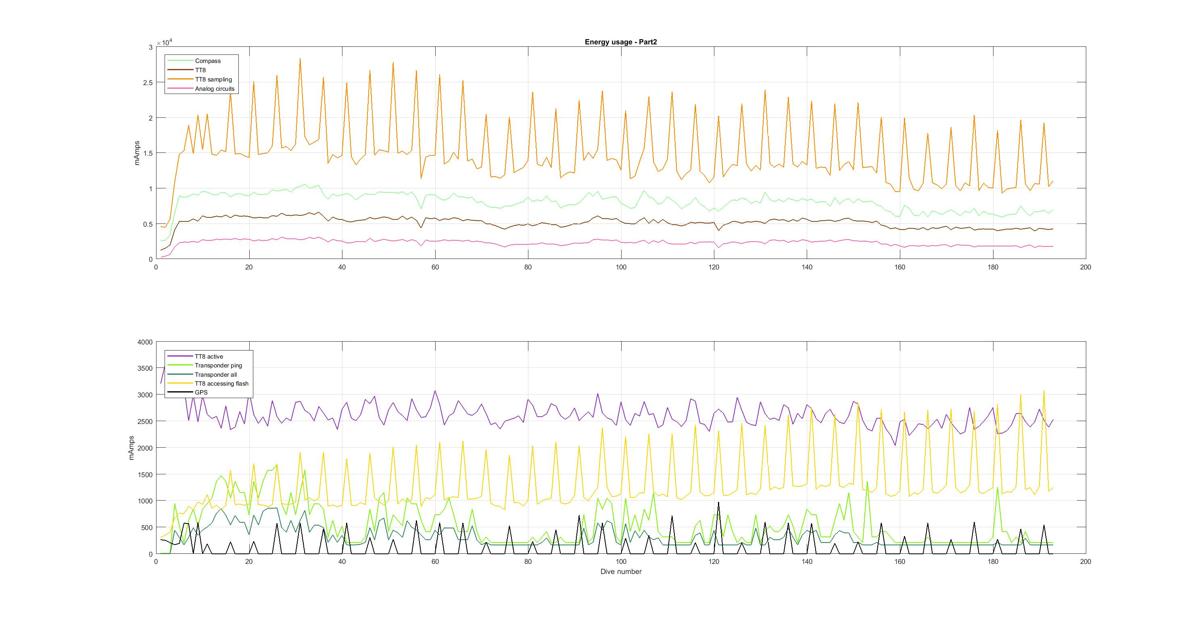Select the "1500" y-axis tick label

click(144, 475)
